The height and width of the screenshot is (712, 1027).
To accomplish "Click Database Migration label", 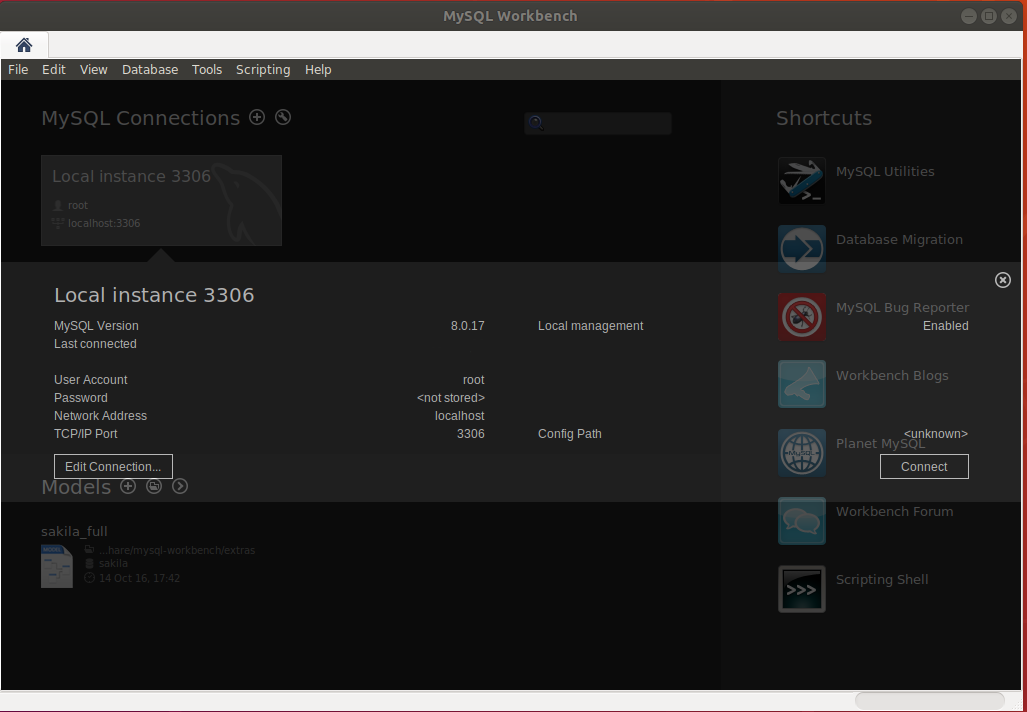I will [x=899, y=240].
